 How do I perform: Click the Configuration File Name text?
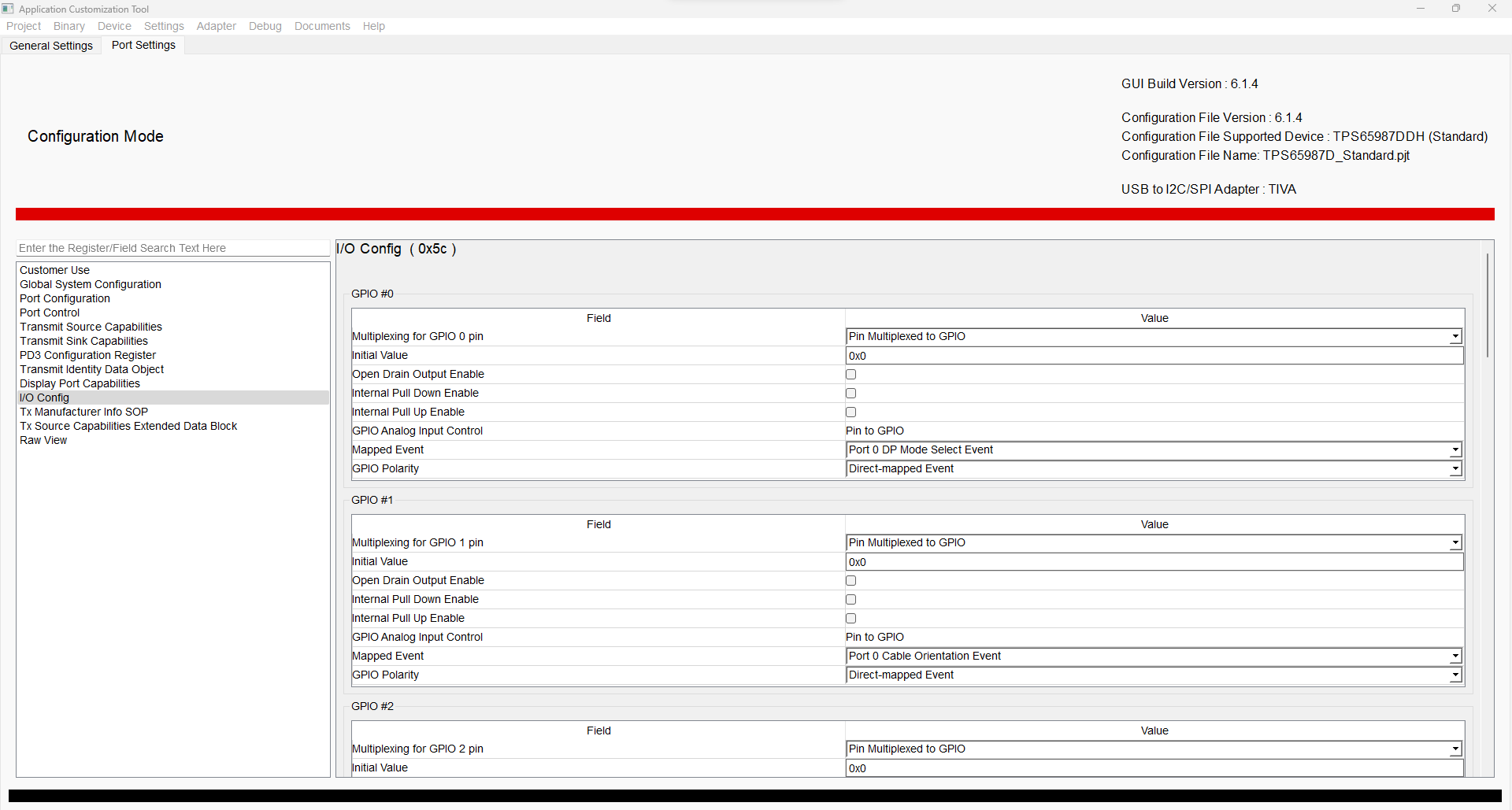1266,155
